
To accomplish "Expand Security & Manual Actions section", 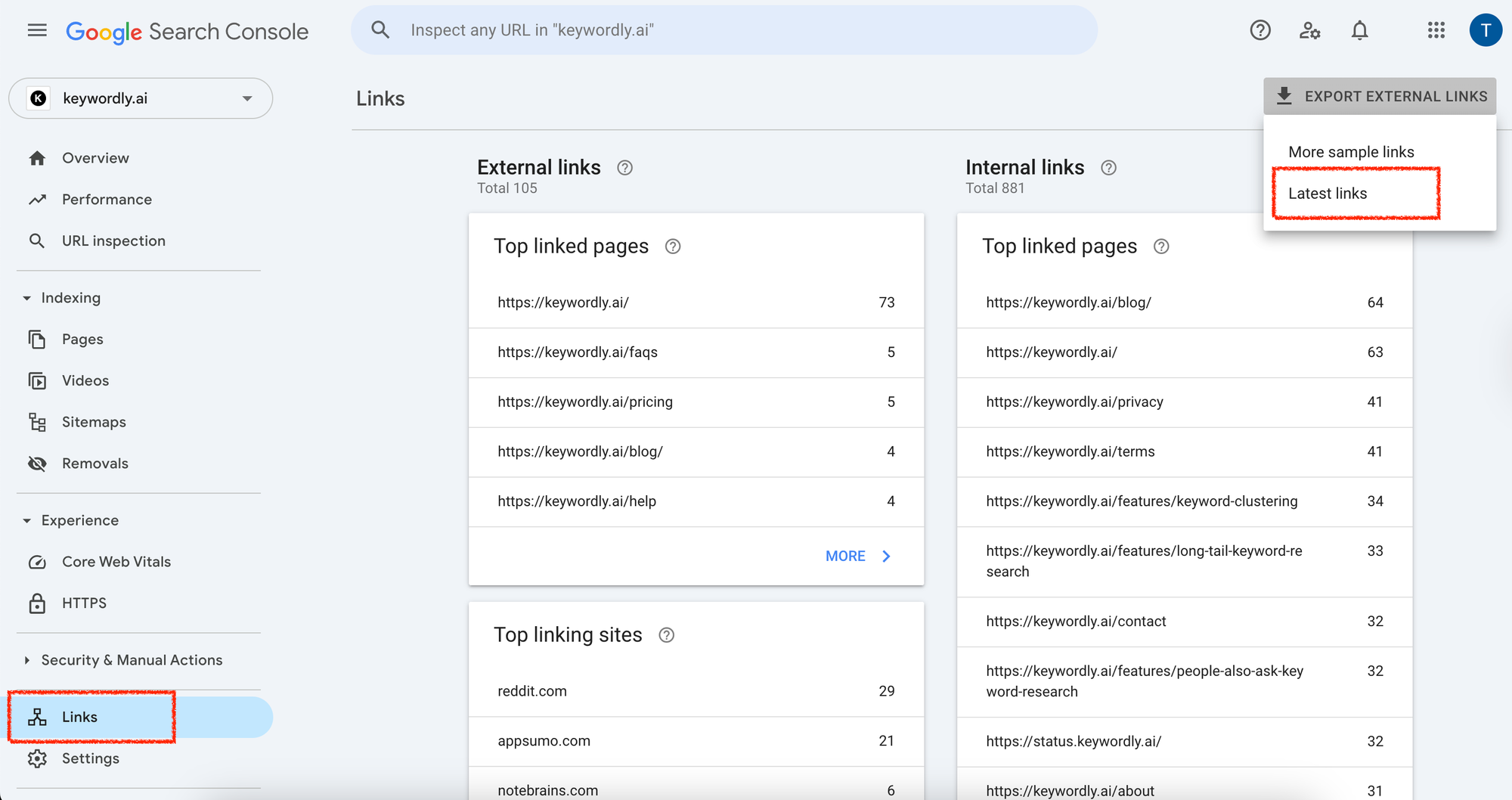I will point(27,660).
